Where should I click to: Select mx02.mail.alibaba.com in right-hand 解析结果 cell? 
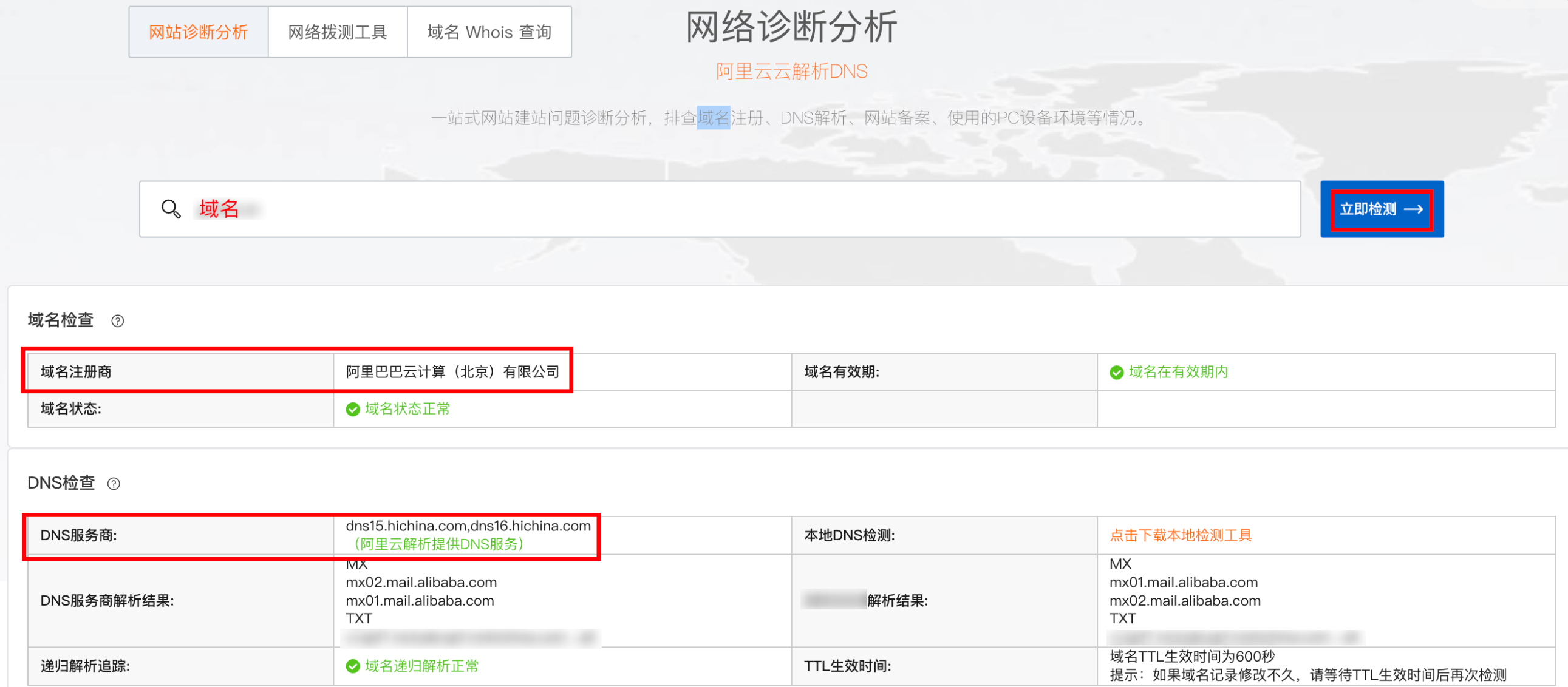1185,601
